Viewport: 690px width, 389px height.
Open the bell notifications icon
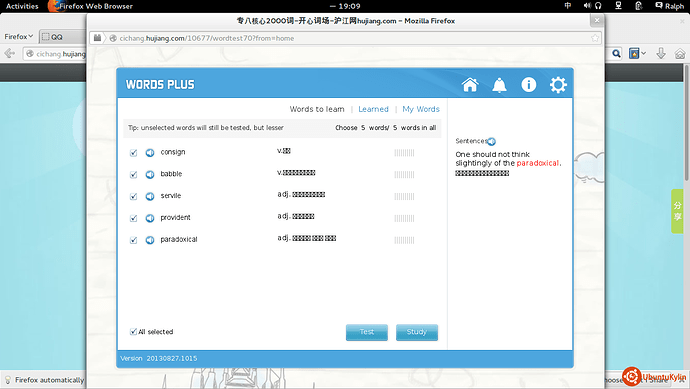[499, 84]
